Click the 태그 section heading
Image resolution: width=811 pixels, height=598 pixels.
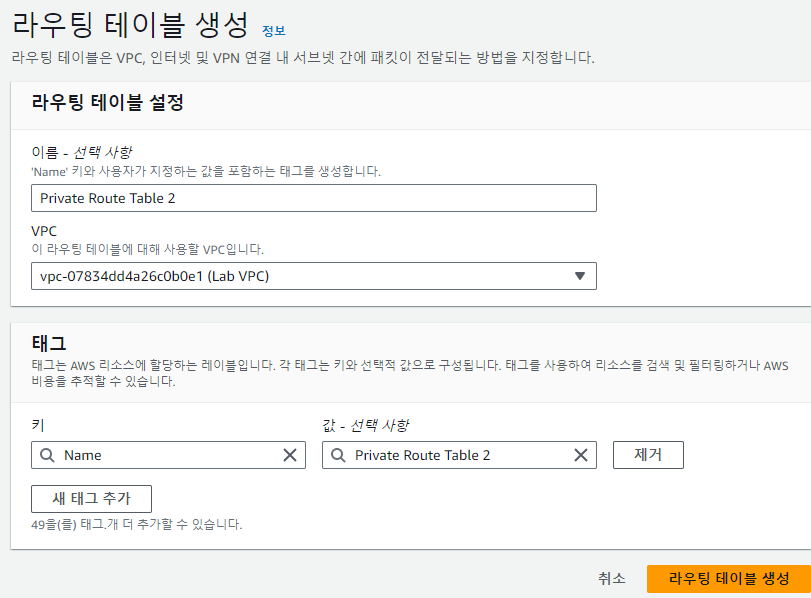(49, 343)
